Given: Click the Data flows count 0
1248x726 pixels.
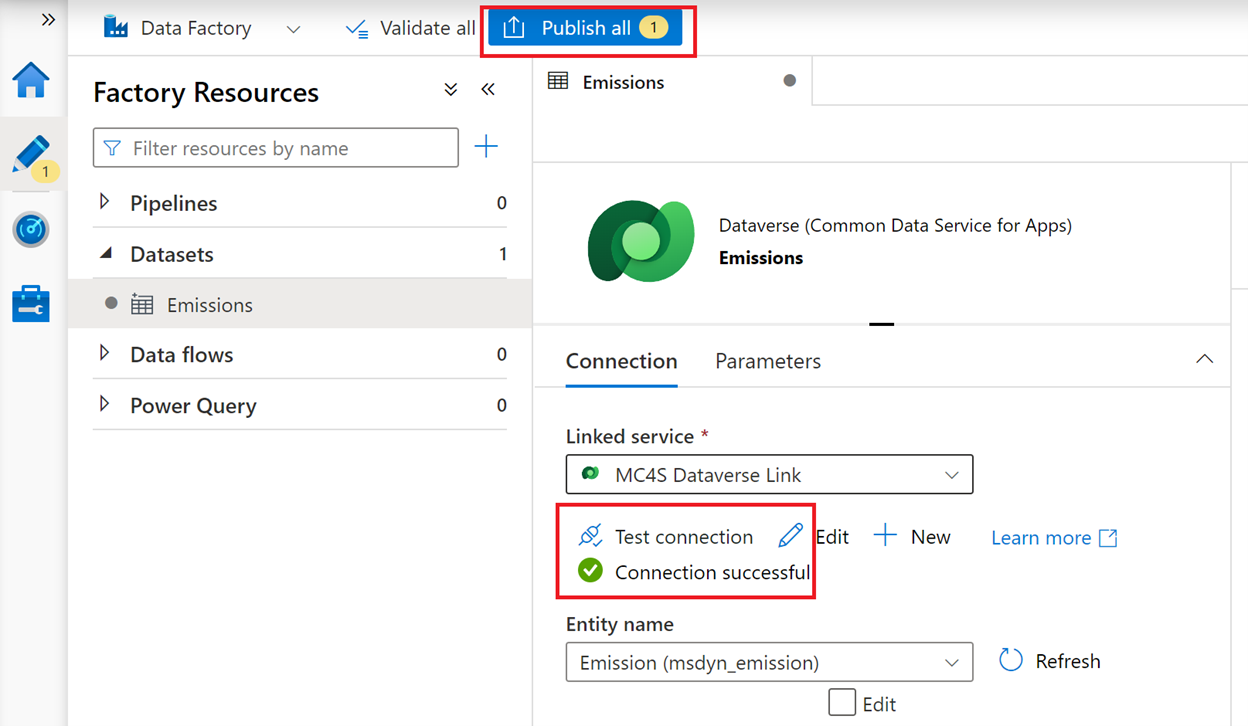Looking at the screenshot, I should point(502,354).
